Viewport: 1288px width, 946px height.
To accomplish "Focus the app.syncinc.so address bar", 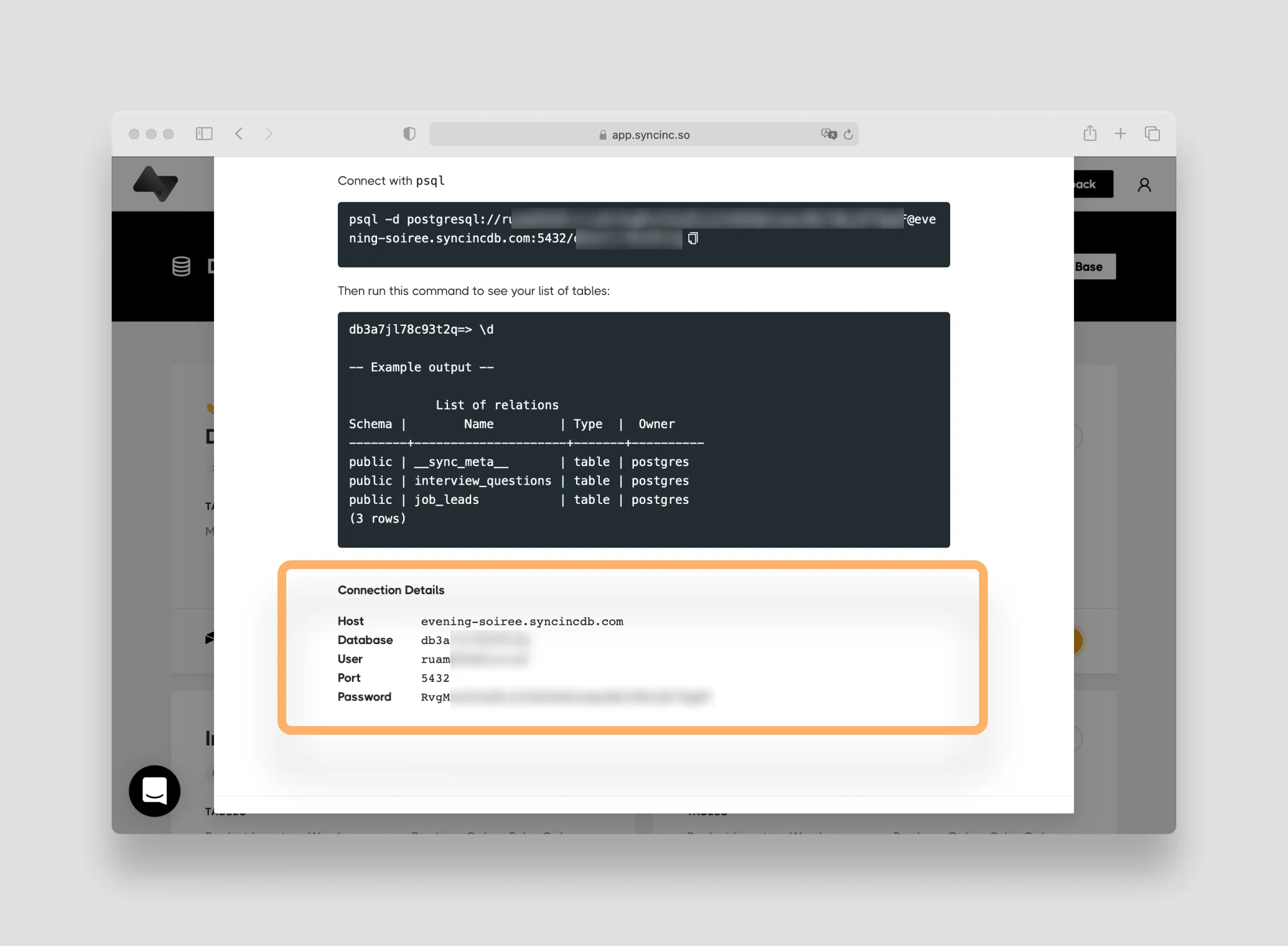I will [x=644, y=134].
